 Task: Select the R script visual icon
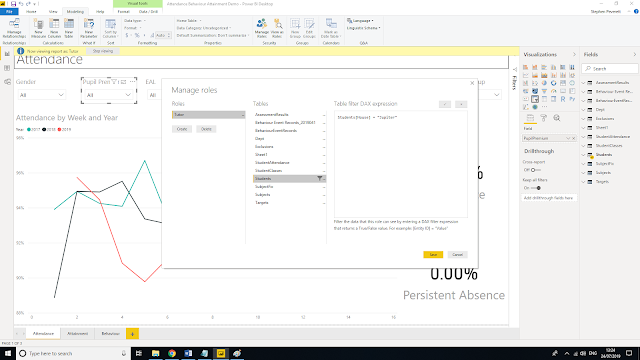coord(563,99)
